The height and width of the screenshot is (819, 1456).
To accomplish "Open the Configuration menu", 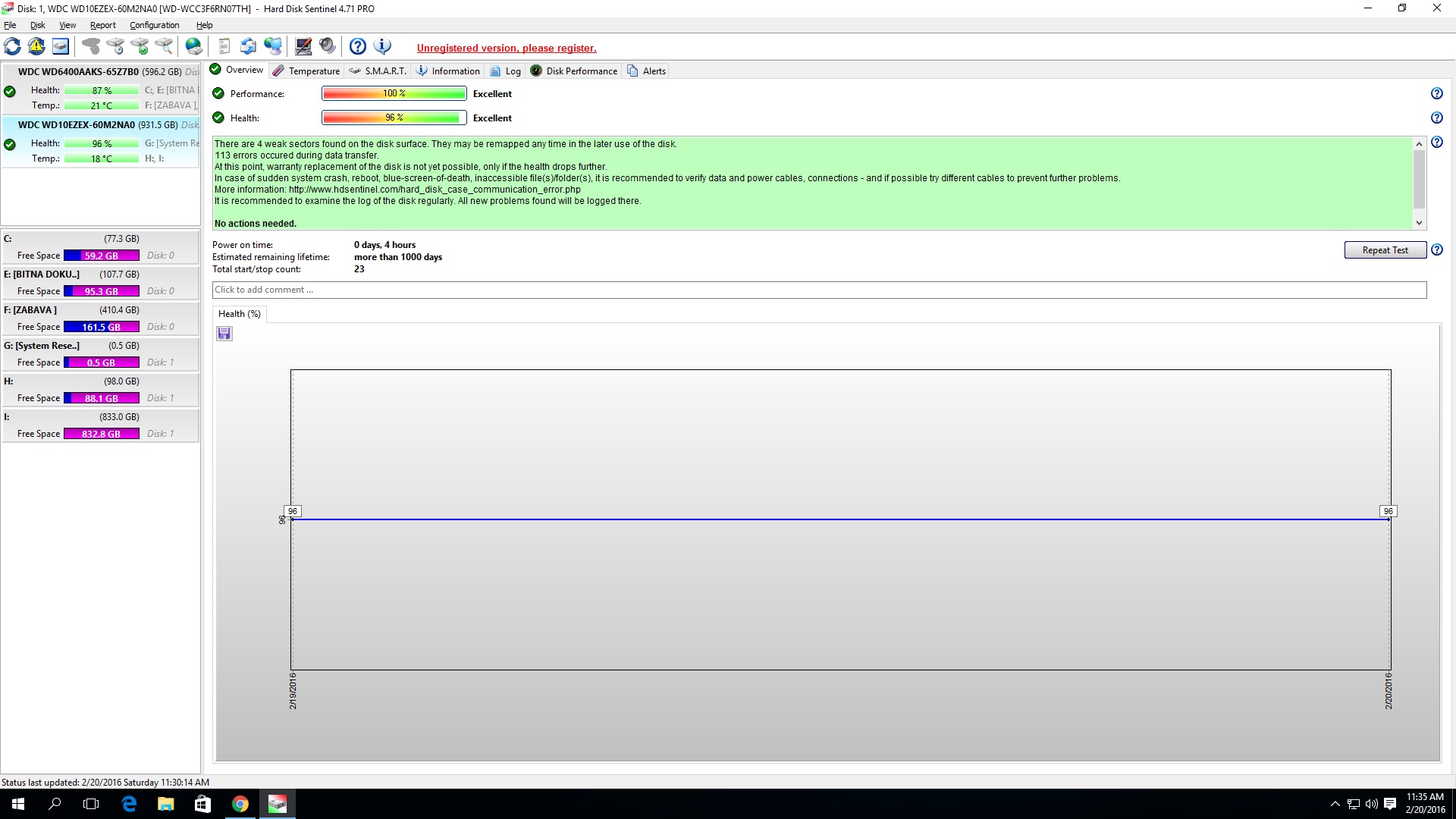I will [154, 25].
